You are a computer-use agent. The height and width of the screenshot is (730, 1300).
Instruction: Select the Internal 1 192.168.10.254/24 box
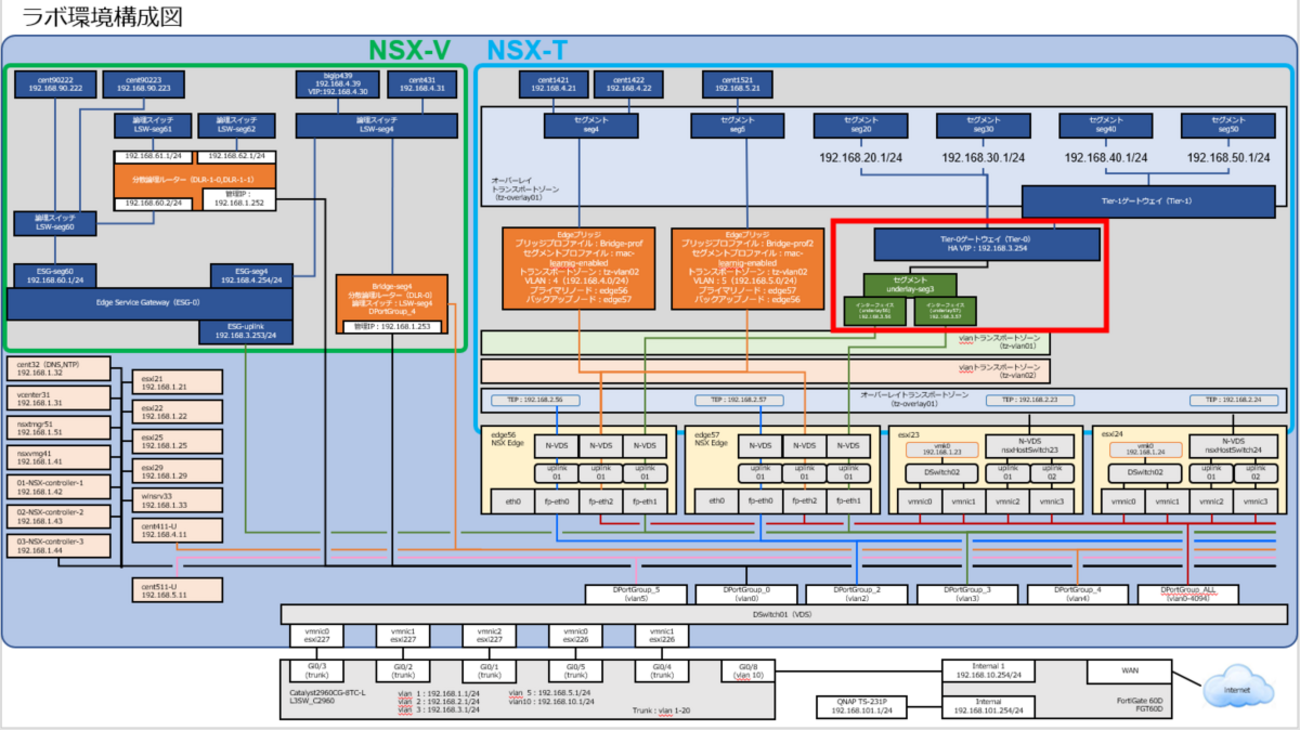click(987, 670)
